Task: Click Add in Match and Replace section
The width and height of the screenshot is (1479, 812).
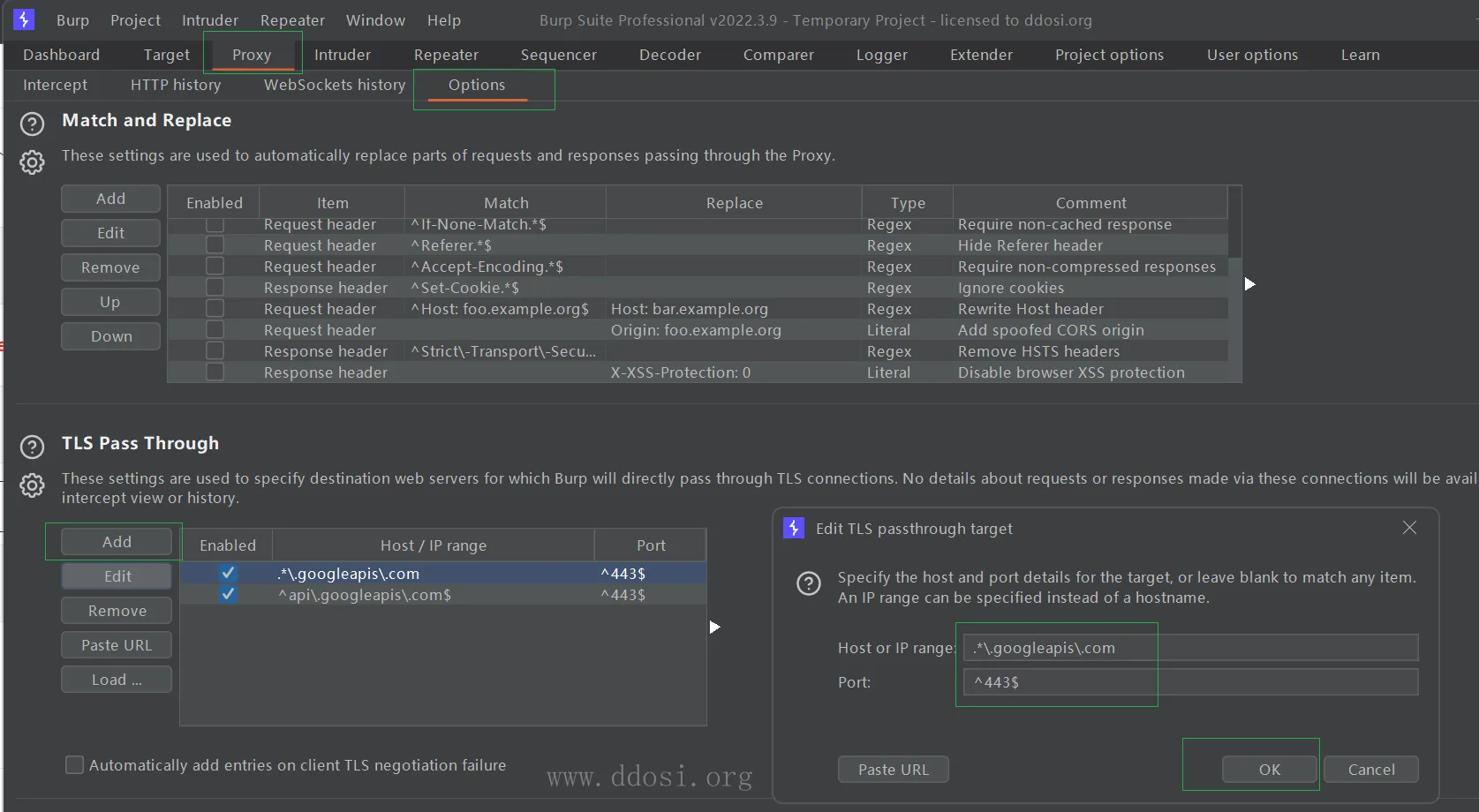Action: (x=110, y=199)
